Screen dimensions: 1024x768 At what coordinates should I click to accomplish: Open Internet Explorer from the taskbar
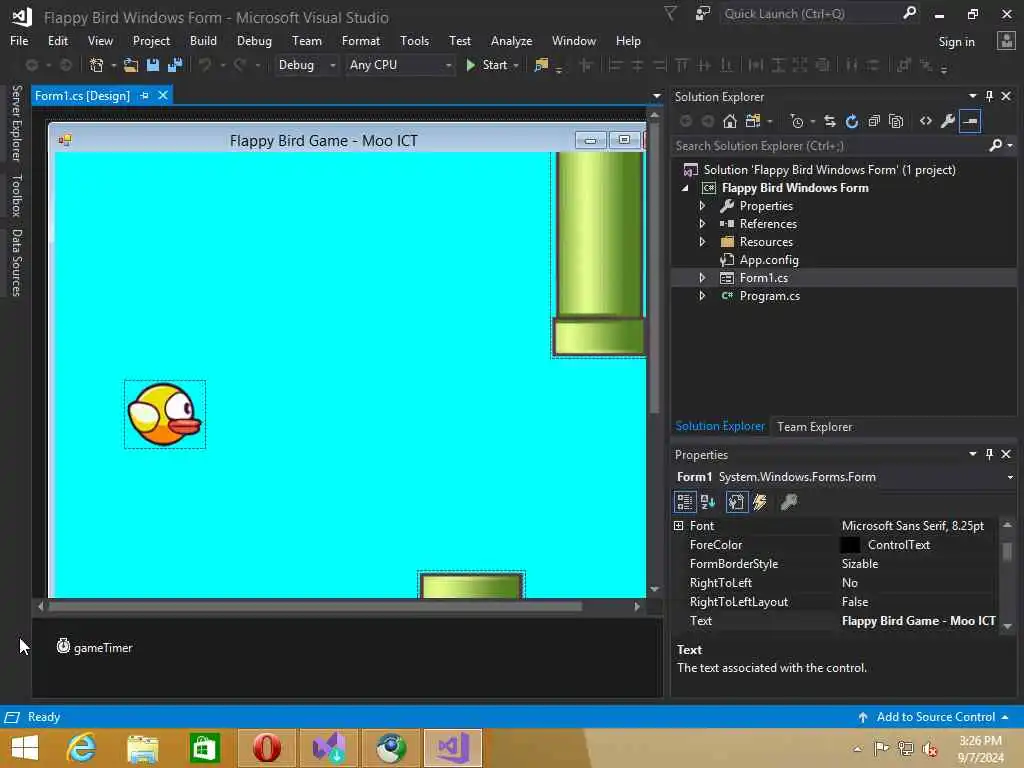coord(82,748)
